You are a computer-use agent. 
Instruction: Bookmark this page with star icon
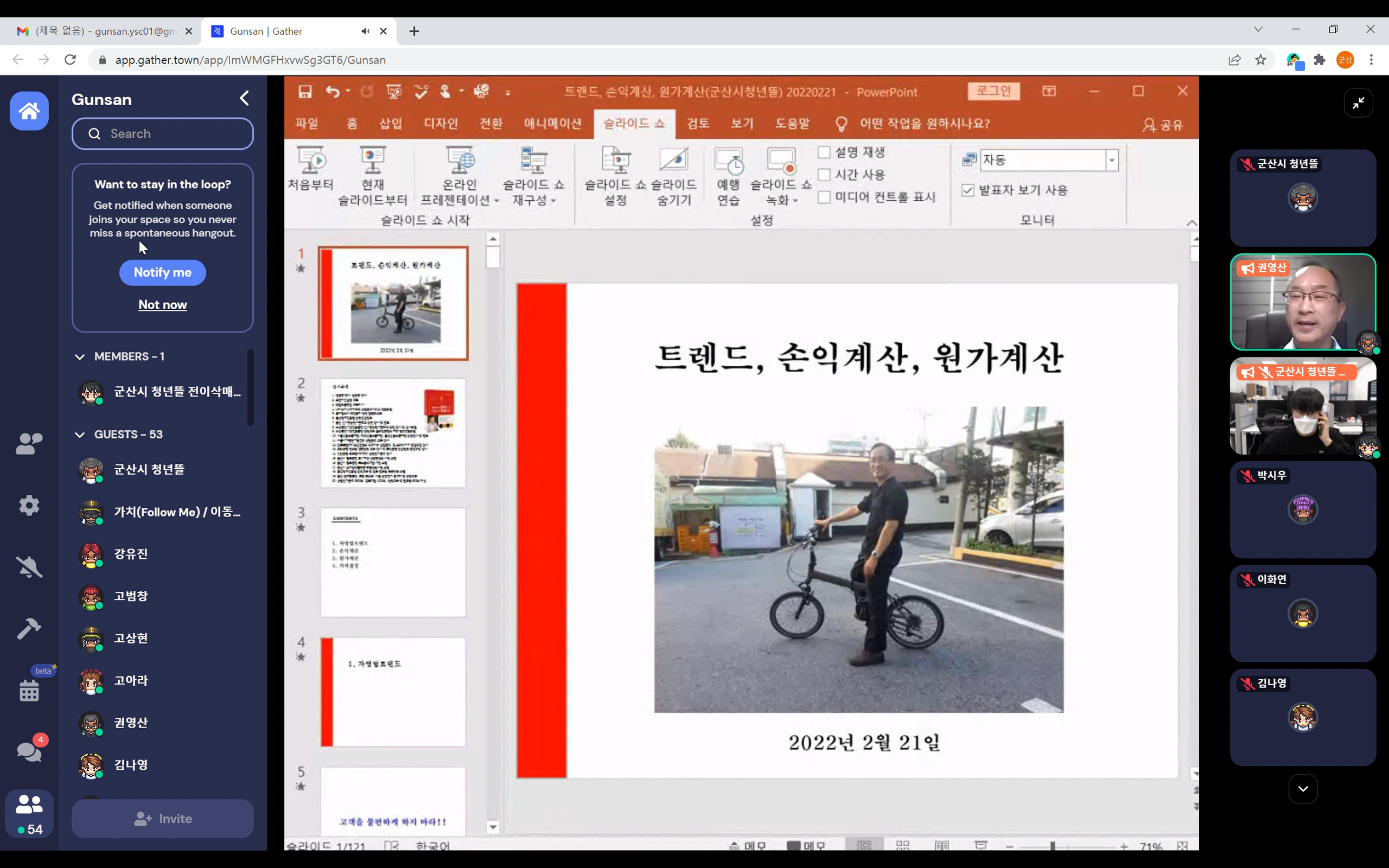(x=1260, y=60)
